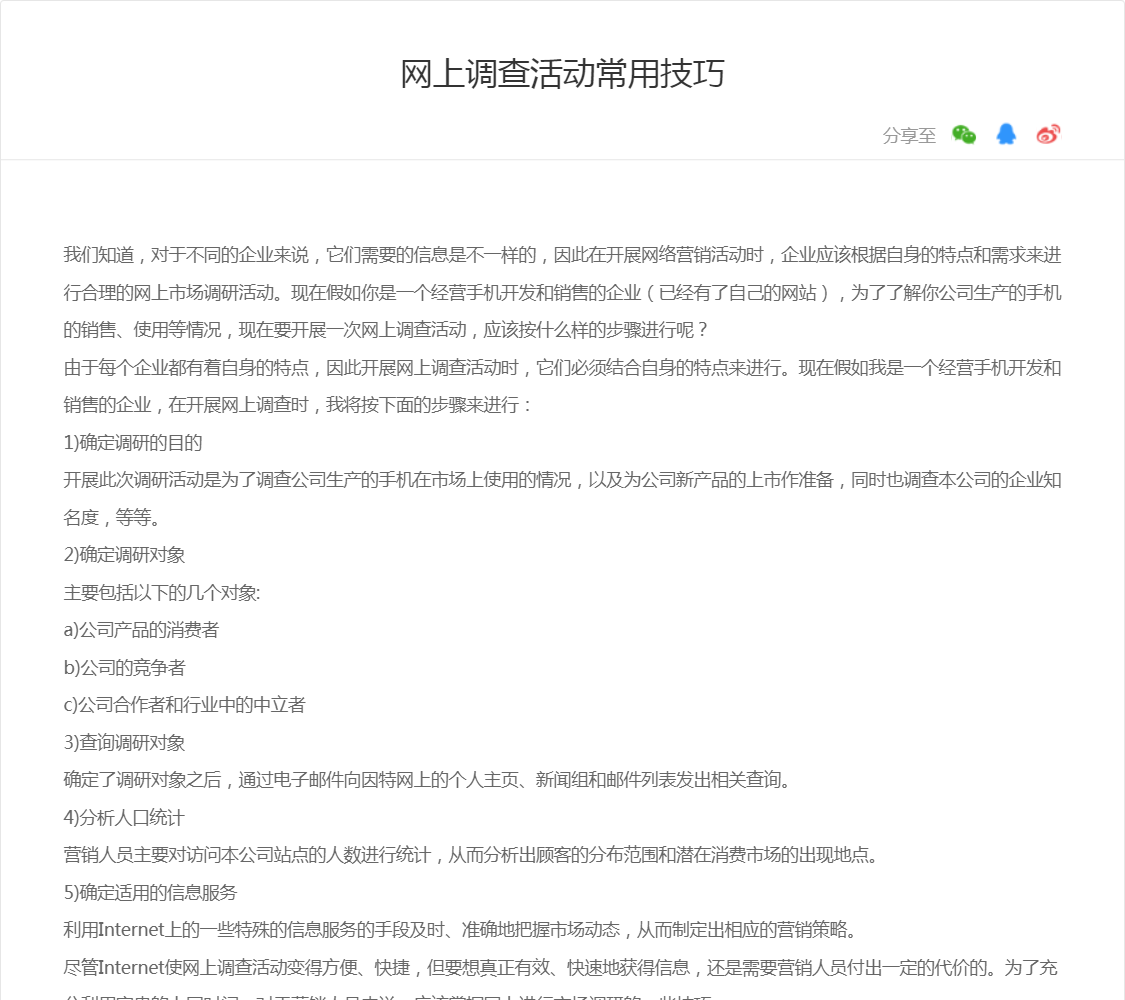Screen dimensions: 1125x1000
Task: Share the article to Weibo
Action: (1048, 134)
